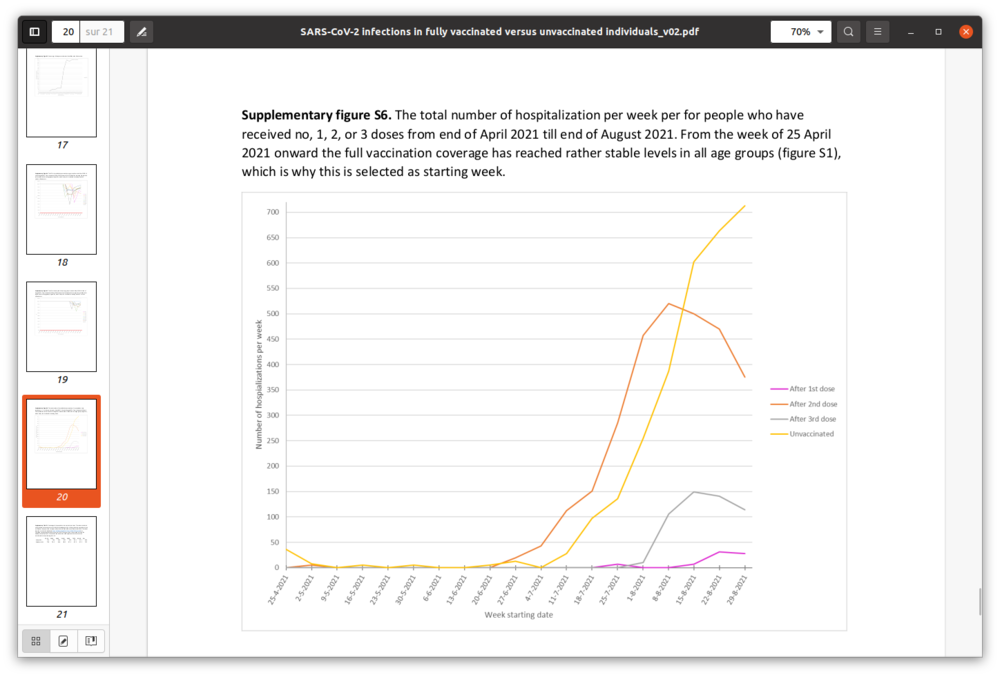Switch sidebar to annotations view
Viewport: 1000px width, 677px height.
63,641
